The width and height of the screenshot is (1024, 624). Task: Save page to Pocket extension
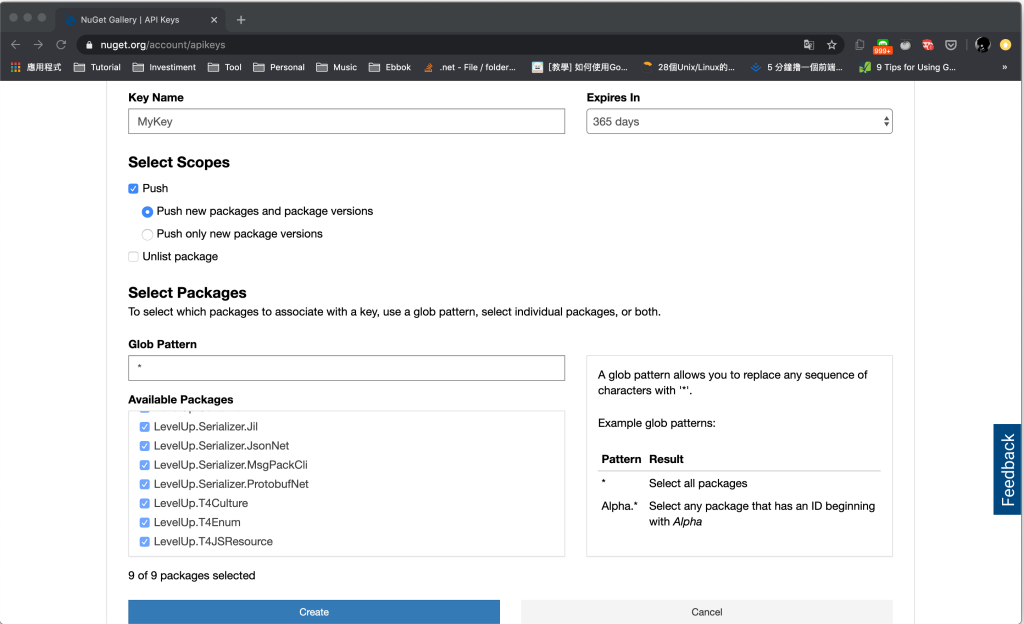pyautogui.click(x=951, y=44)
